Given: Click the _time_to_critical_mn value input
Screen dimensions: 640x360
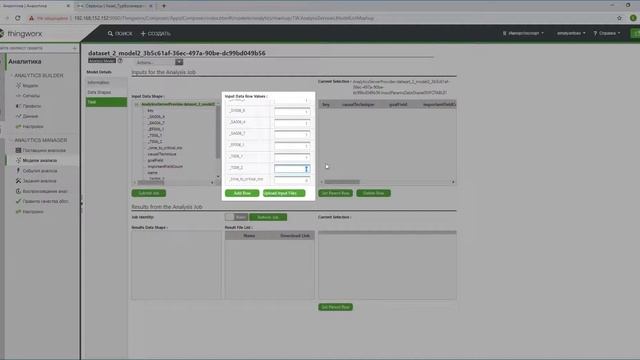Looking at the screenshot, I should 292,180.
